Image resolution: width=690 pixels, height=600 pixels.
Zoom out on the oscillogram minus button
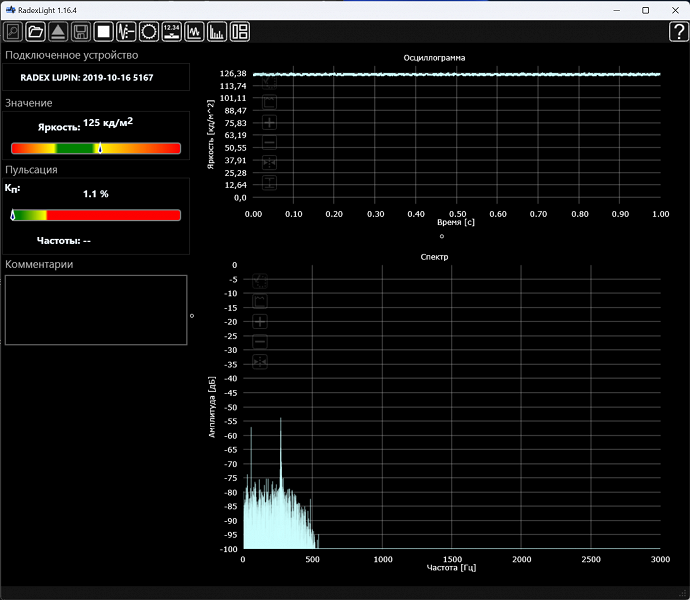pos(269,142)
